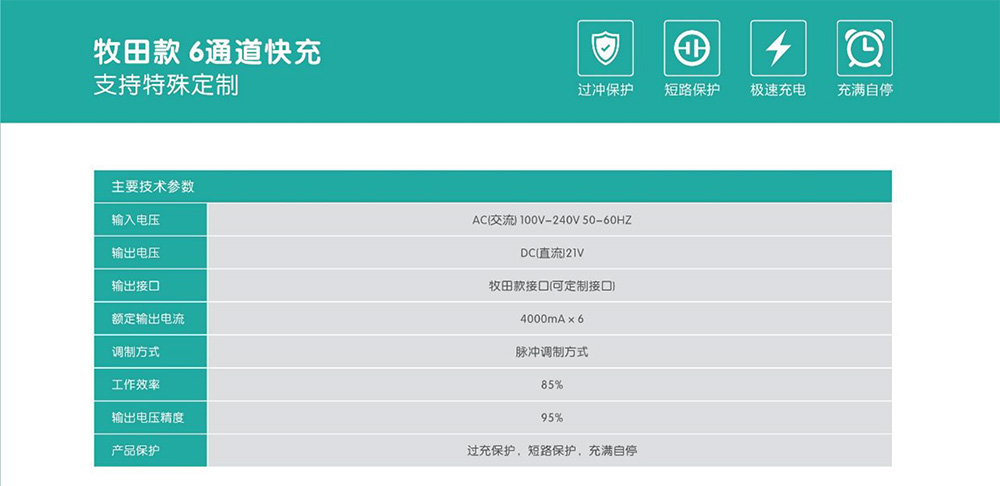Click the 输出电压精度 row label
This screenshot has width=1000, height=486.
[x=147, y=418]
